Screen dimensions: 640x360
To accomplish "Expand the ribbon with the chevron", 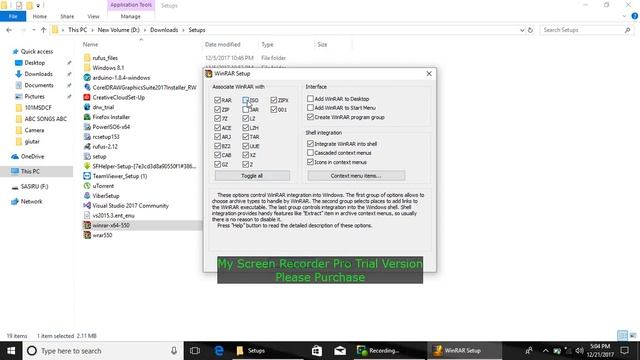I will click(x=624, y=16).
